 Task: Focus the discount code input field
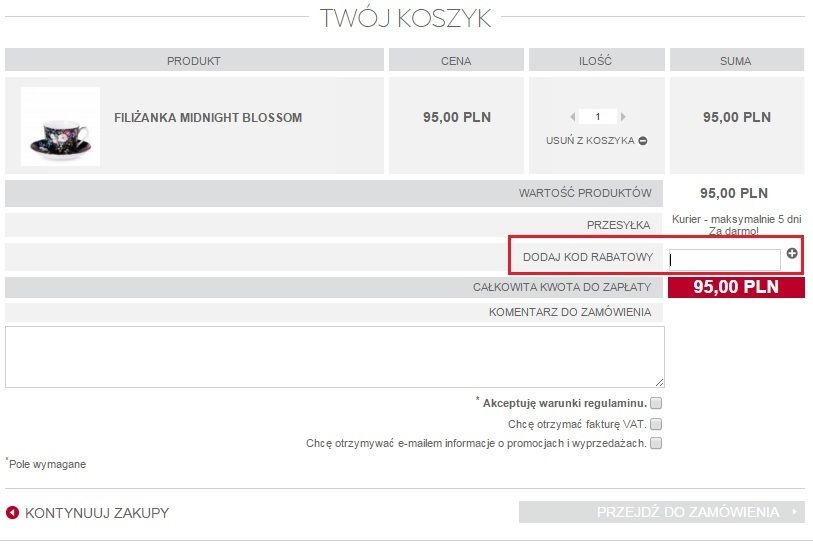(x=724, y=260)
